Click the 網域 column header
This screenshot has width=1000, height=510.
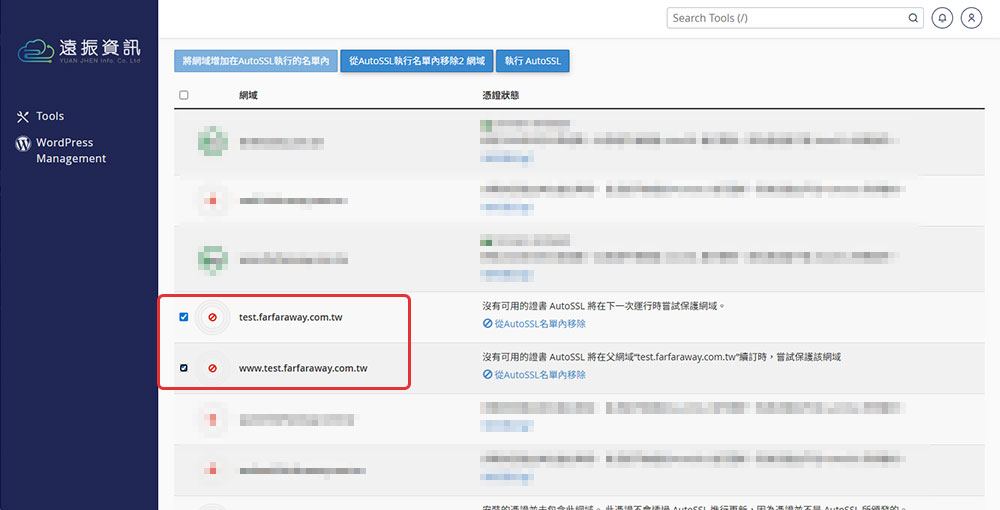(248, 95)
